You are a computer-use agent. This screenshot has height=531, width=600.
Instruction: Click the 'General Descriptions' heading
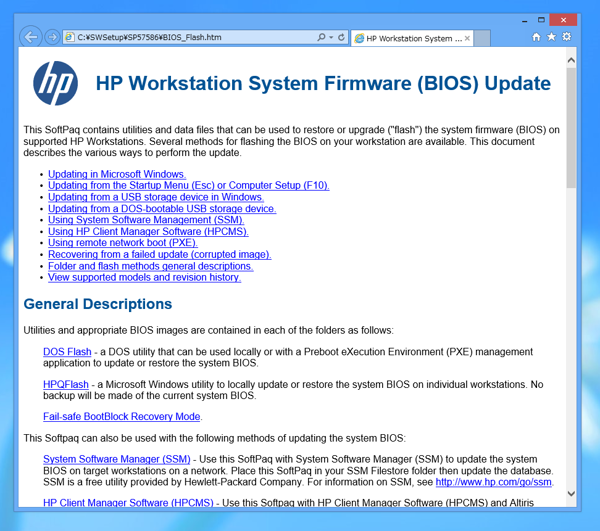point(98,304)
